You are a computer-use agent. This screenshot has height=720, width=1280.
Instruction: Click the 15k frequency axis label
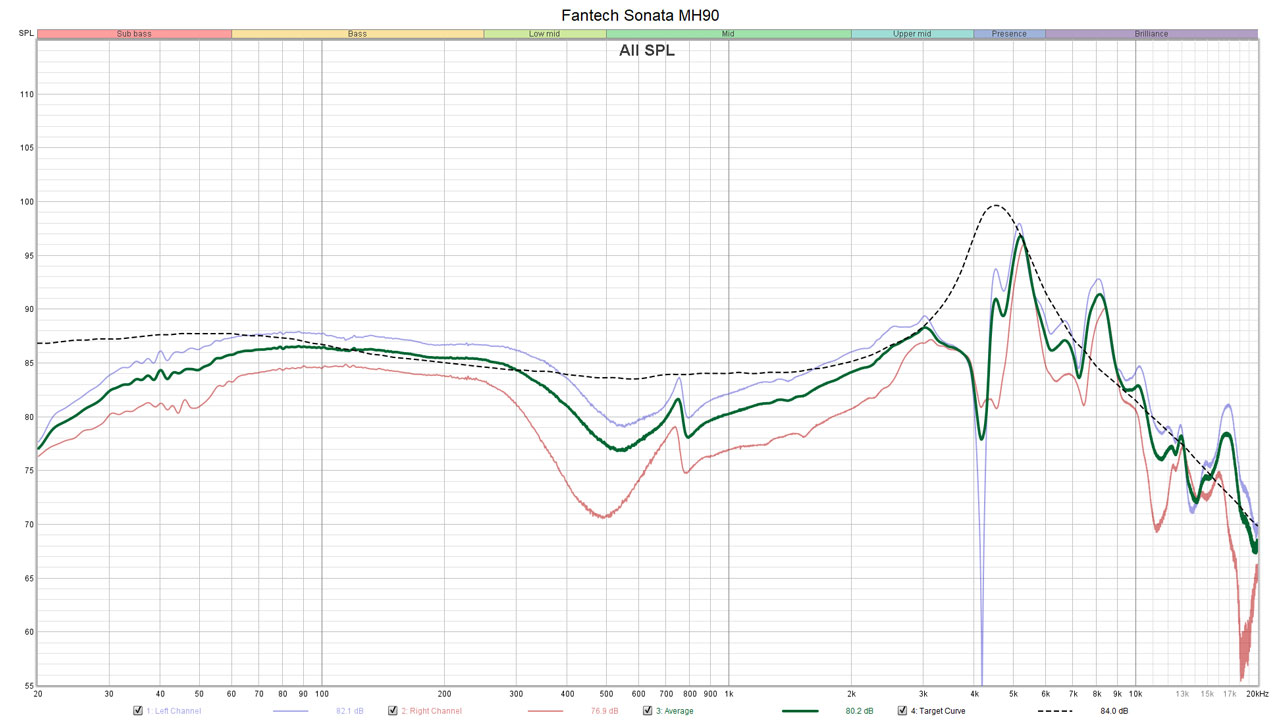click(1208, 693)
